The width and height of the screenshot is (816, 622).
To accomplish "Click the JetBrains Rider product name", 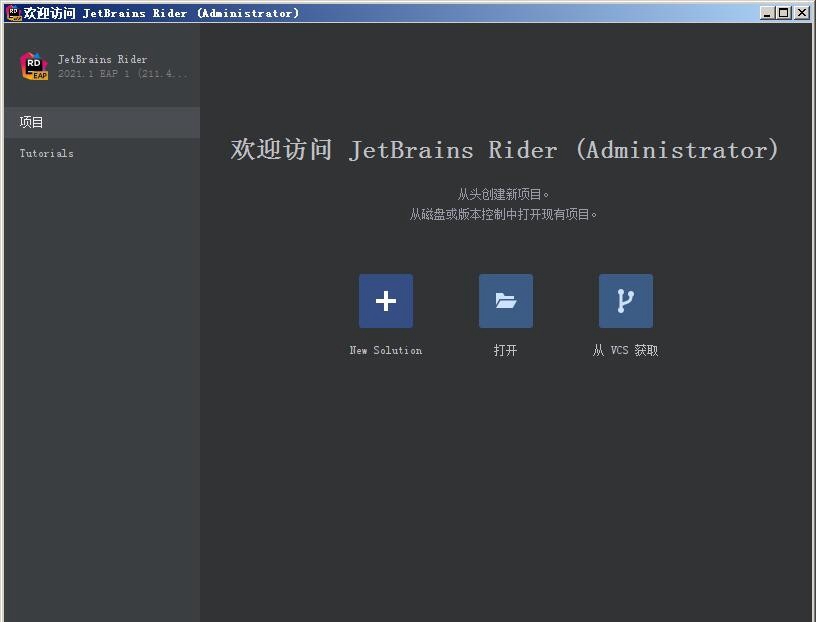I will click(x=102, y=59).
